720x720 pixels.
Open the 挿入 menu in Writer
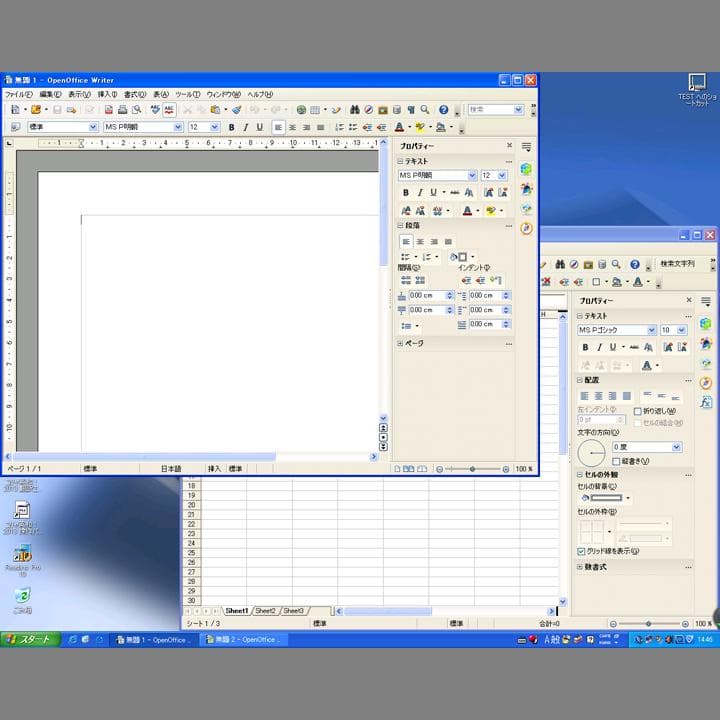coord(107,94)
